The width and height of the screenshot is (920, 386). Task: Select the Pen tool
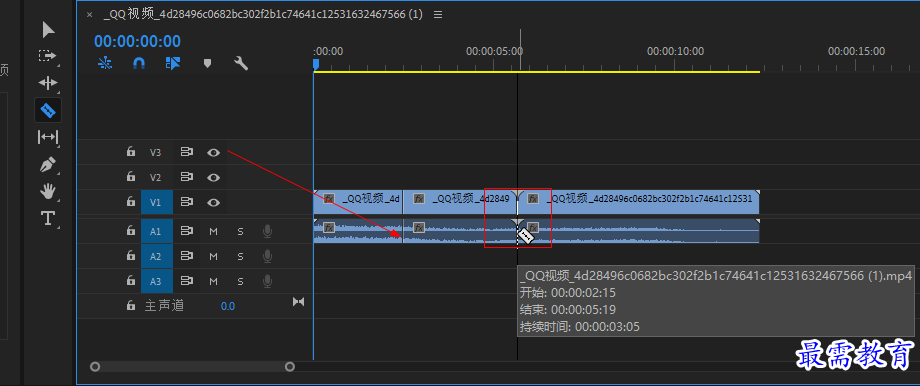(48, 164)
